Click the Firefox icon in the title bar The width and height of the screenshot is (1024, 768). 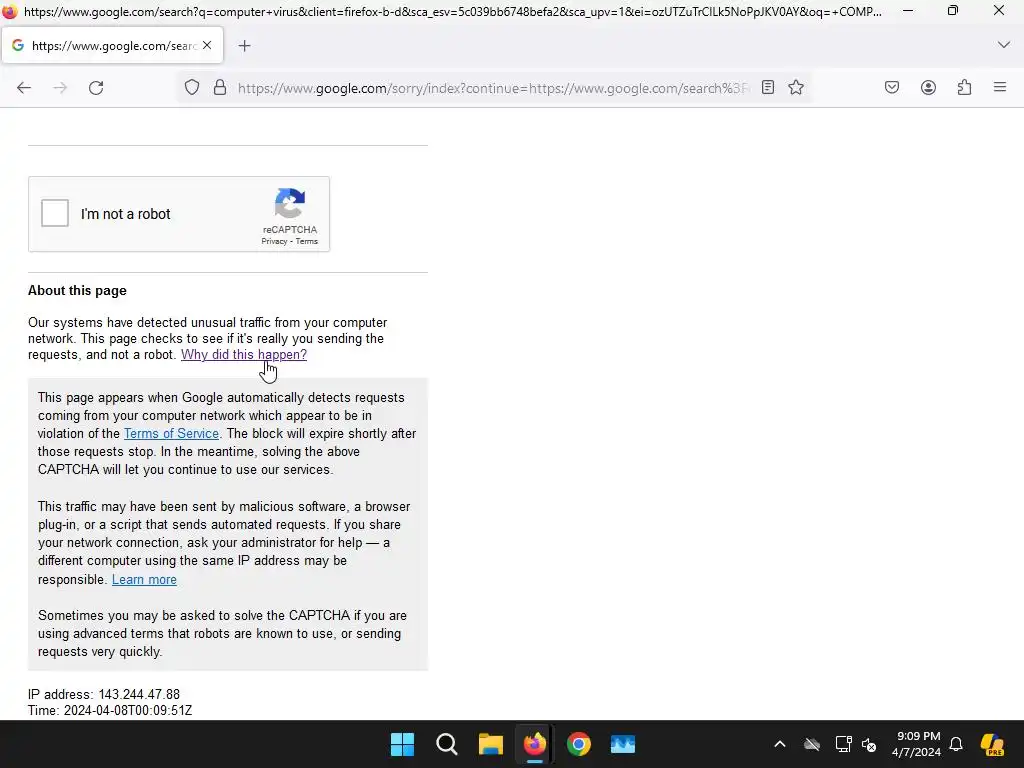point(10,11)
